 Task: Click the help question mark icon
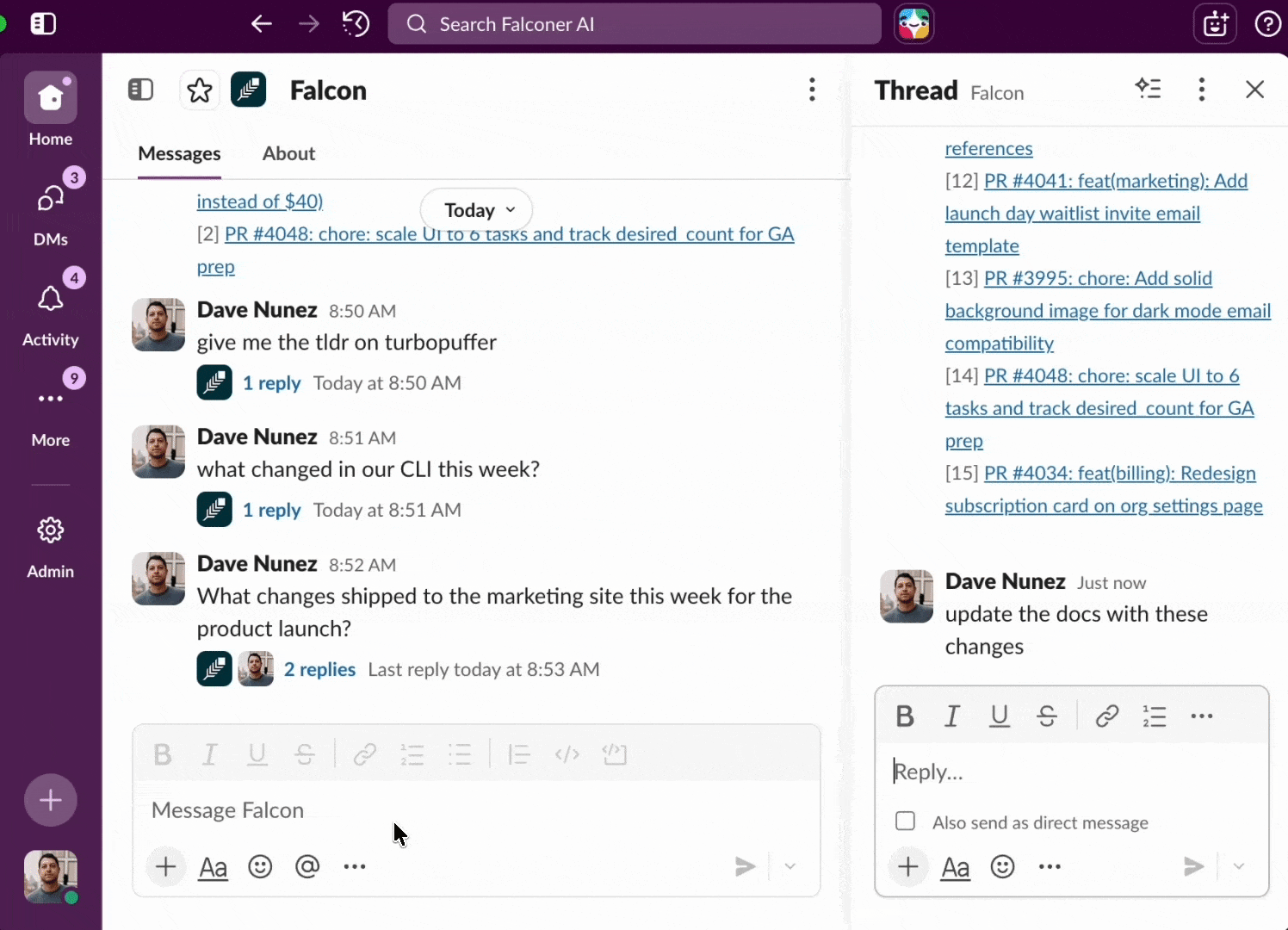tap(1267, 24)
